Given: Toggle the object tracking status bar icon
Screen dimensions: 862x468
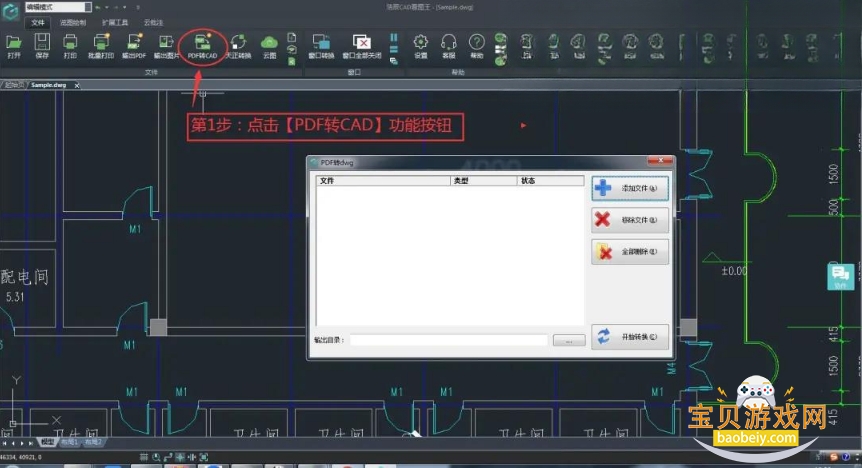Looking at the screenshot, I should coord(192,457).
